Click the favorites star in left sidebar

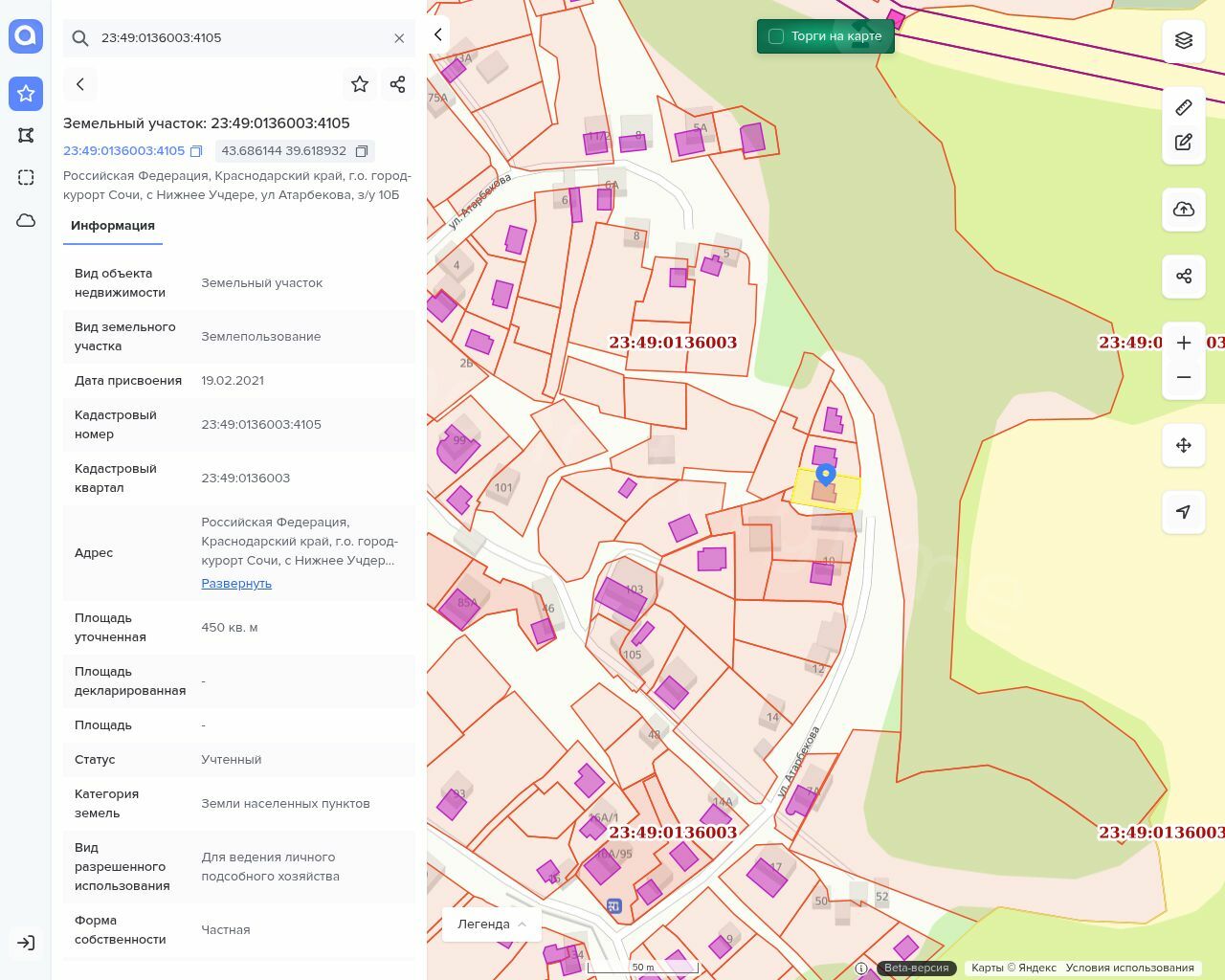26,93
